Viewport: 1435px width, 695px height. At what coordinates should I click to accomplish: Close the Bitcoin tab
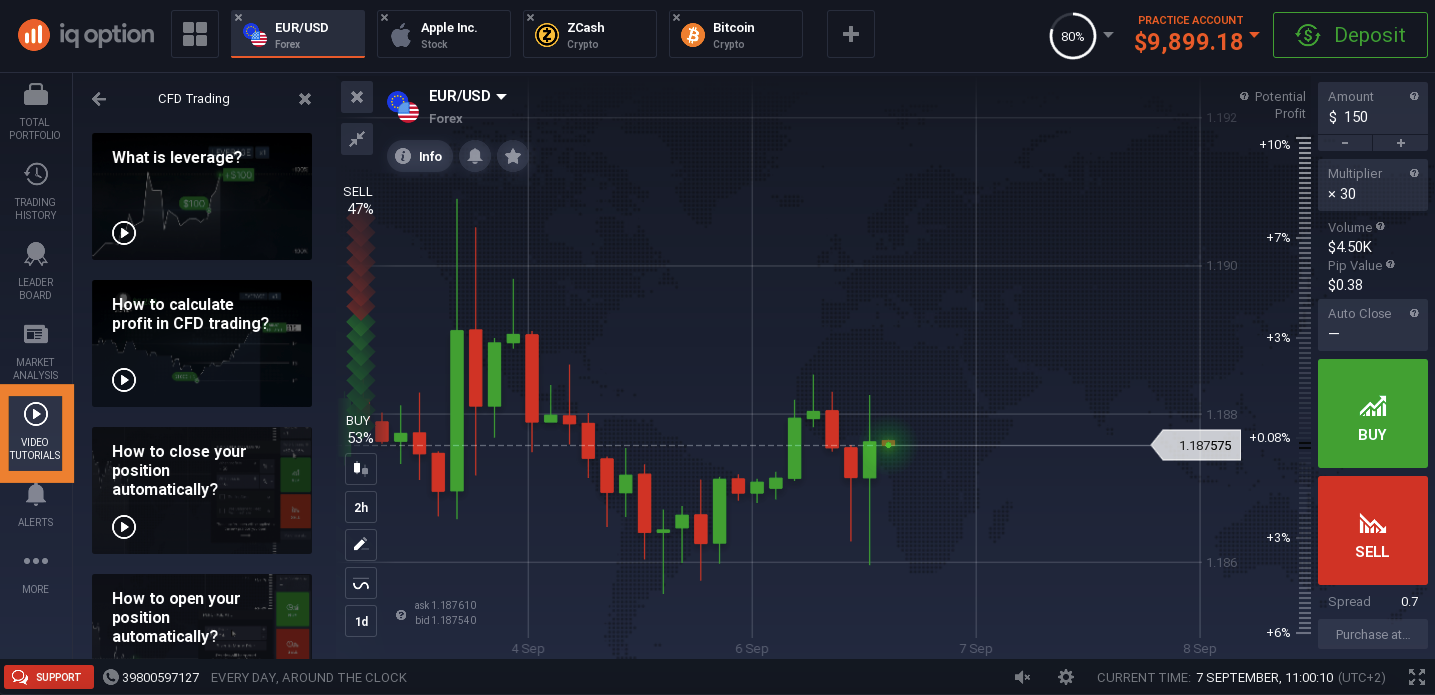coord(677,18)
